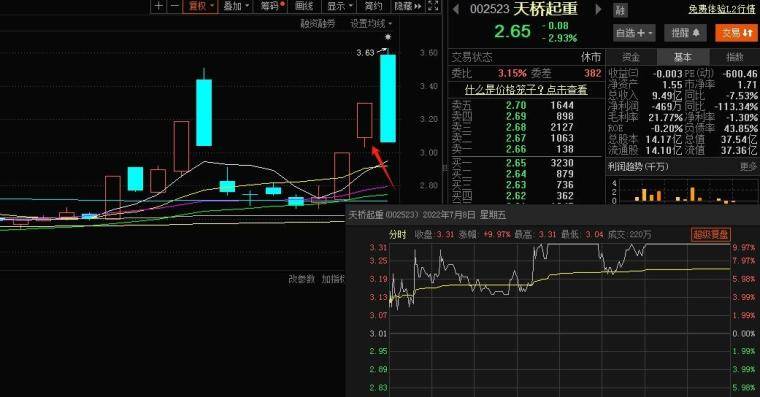Viewport: 760px width, 397px height.
Task: Toggle 简约 simple mode
Action: click(x=373, y=6)
